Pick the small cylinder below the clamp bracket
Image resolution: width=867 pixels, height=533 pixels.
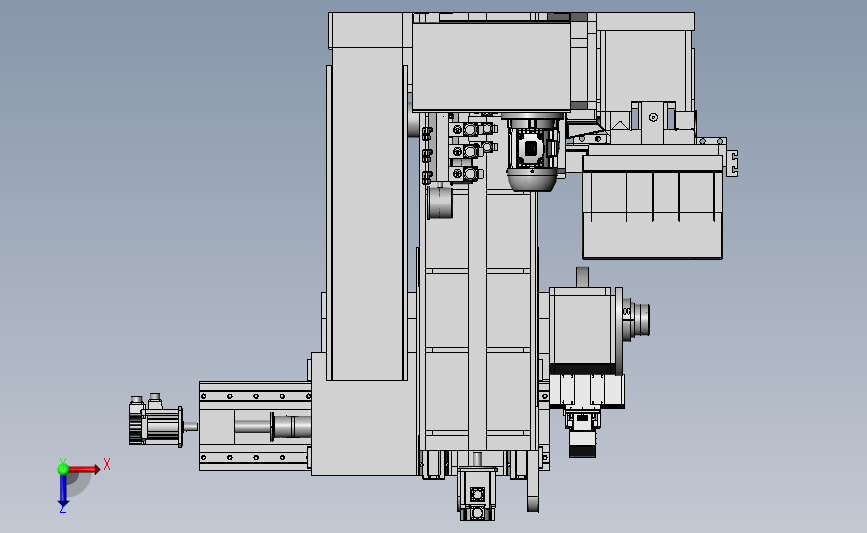point(440,202)
